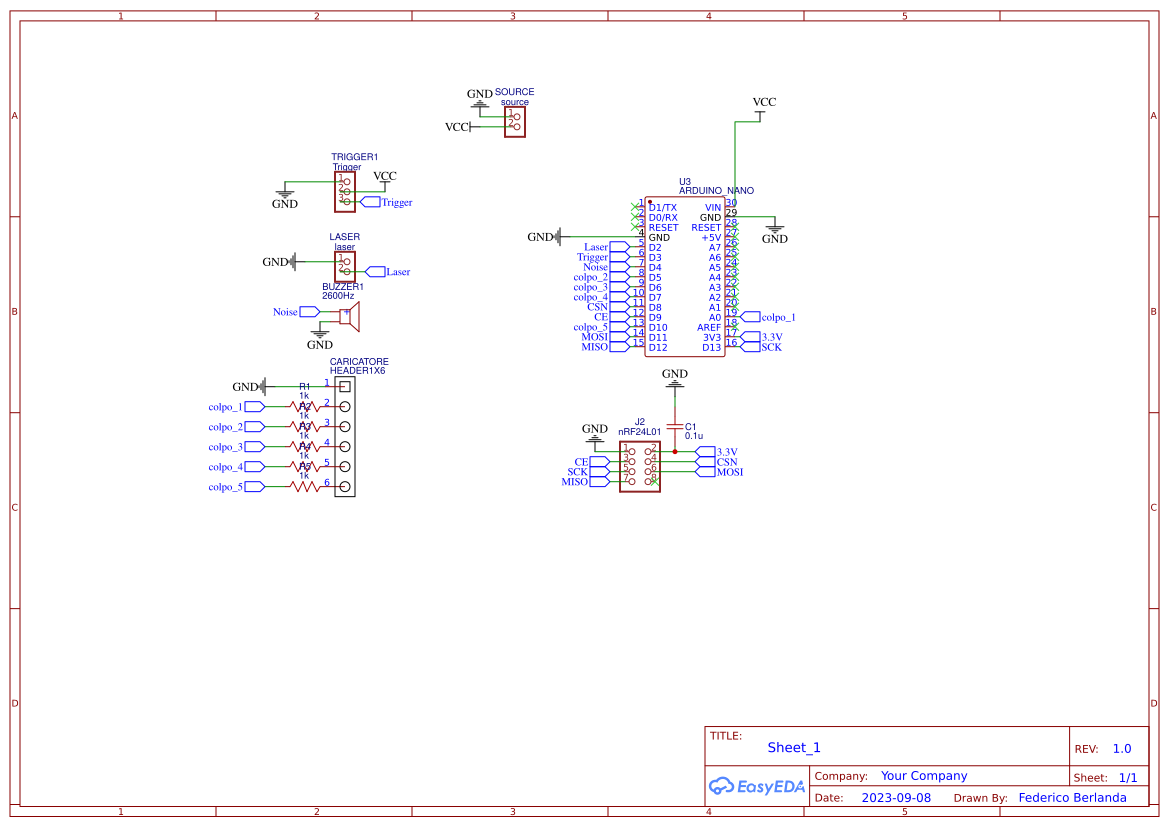Click the CARICATORE 1x6 header symbol

click(345, 436)
